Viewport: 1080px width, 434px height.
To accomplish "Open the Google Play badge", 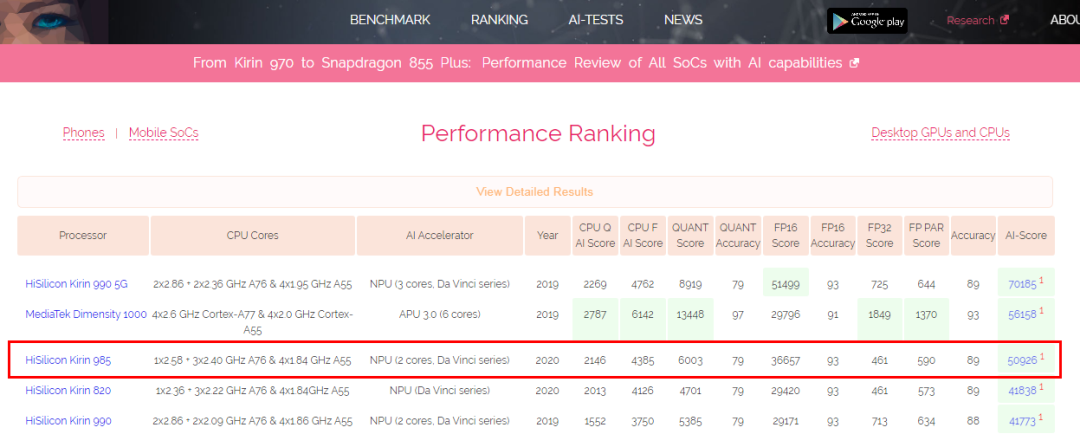I will click(867, 21).
